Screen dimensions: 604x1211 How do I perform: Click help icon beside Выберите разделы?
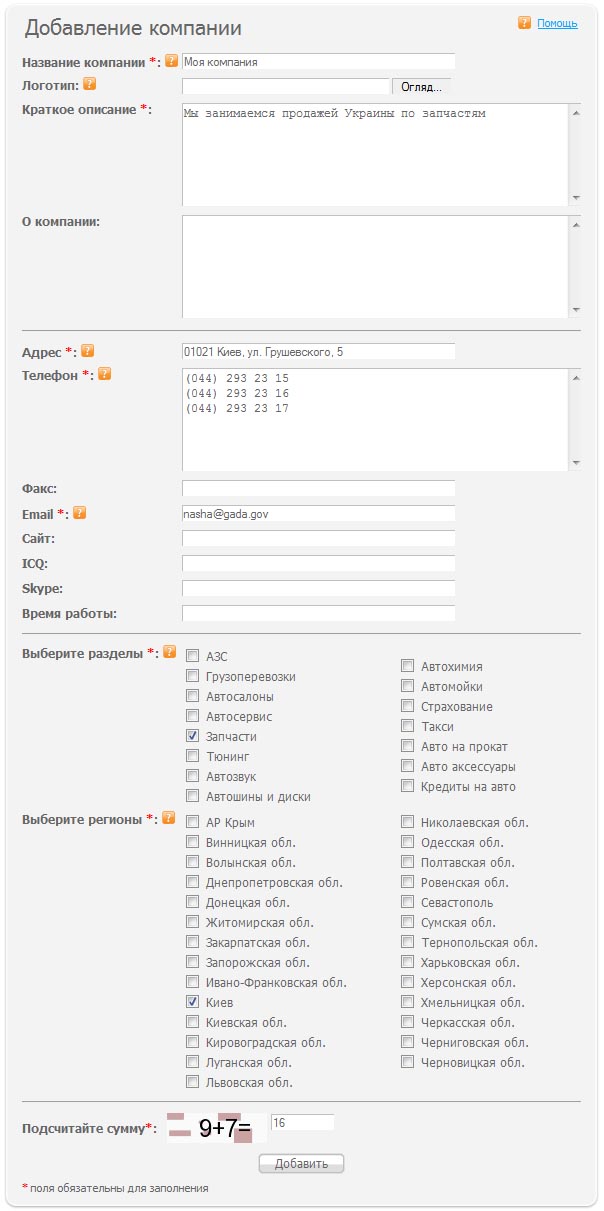pos(169,652)
